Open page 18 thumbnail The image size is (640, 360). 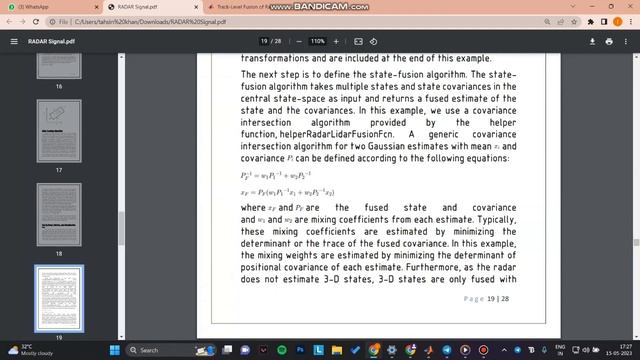pos(59,215)
